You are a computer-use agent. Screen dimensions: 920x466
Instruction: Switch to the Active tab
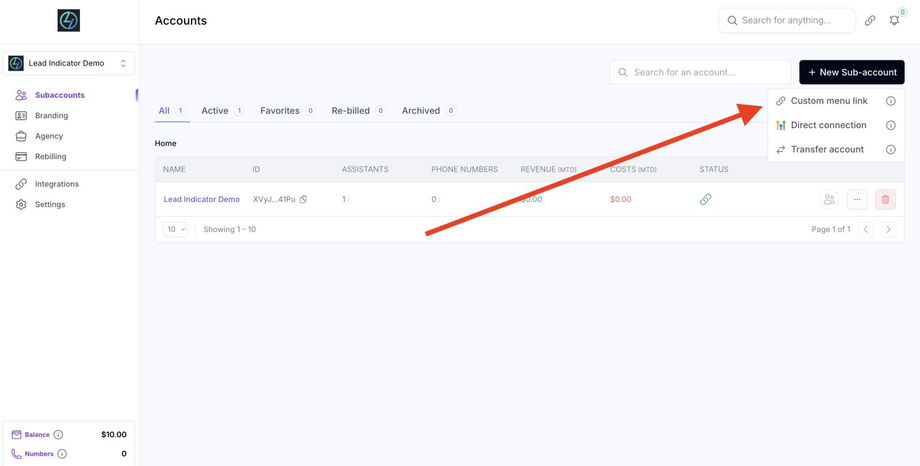pyautogui.click(x=223, y=111)
